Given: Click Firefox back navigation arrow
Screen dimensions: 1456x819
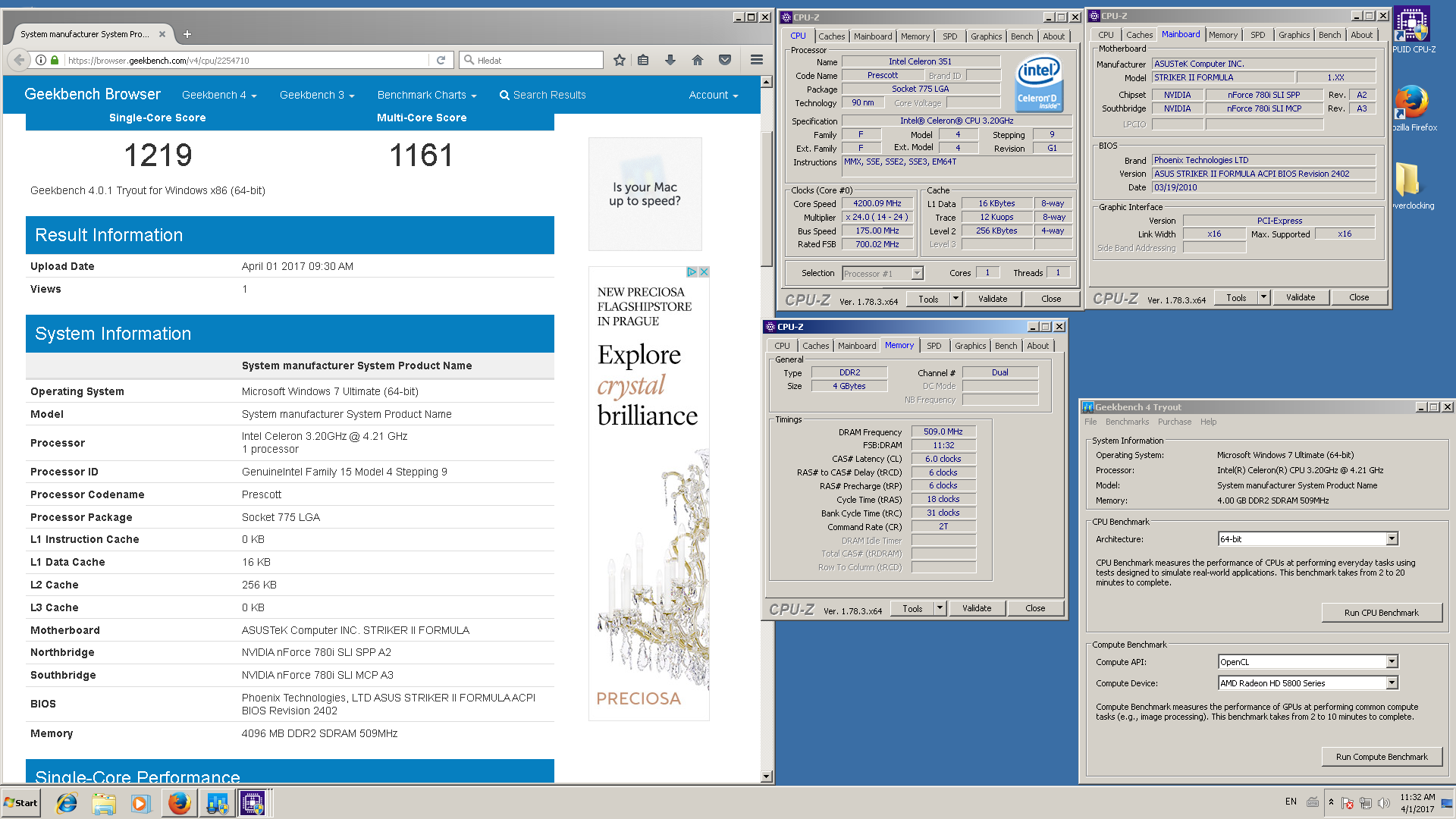Looking at the screenshot, I should (x=20, y=60).
